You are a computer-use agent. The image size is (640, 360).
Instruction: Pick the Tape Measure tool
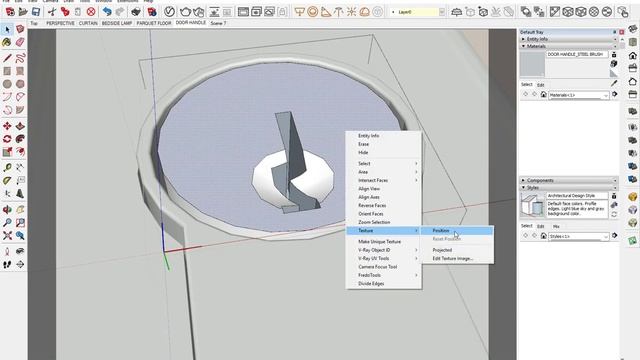click(7, 167)
